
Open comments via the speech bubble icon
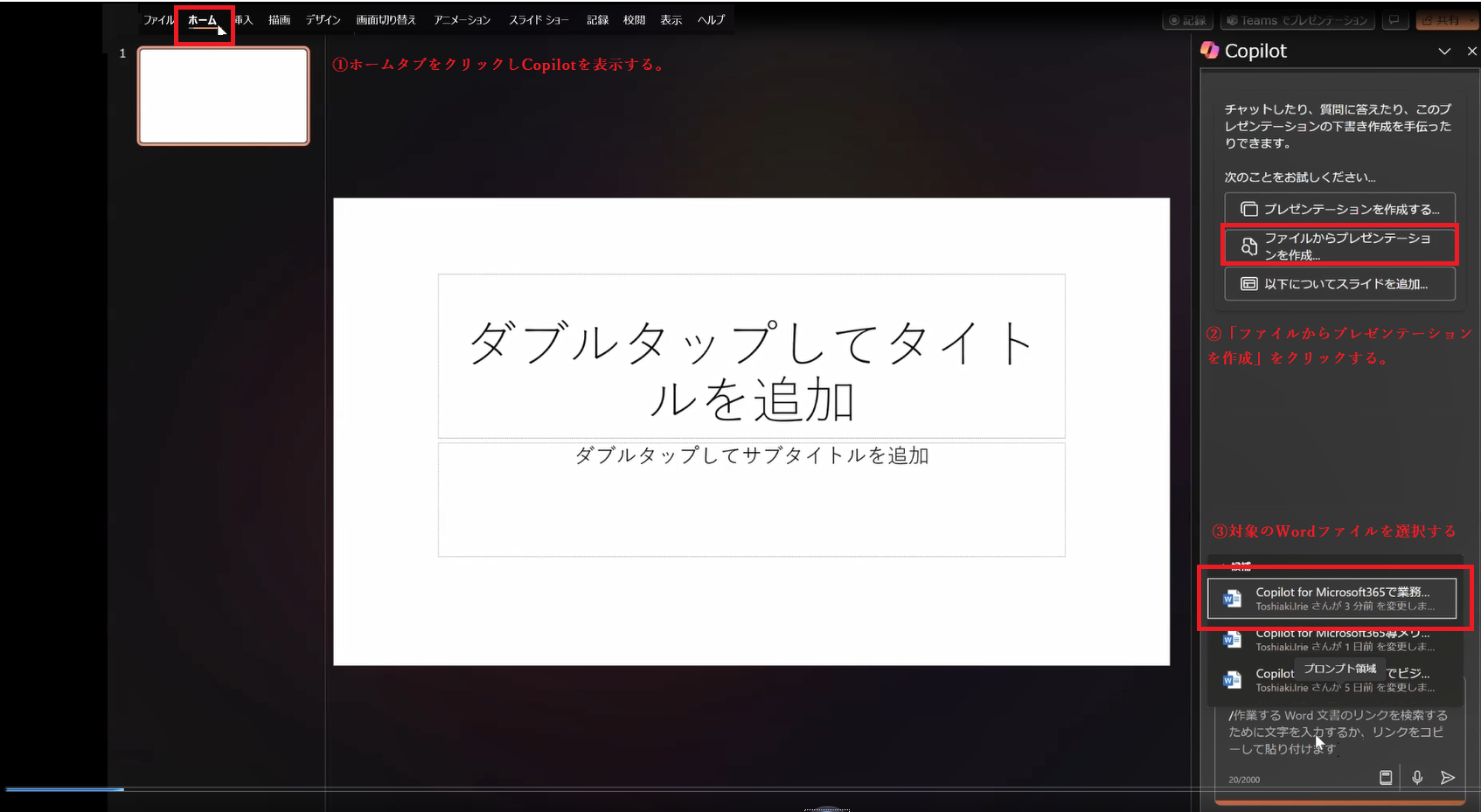[1395, 20]
